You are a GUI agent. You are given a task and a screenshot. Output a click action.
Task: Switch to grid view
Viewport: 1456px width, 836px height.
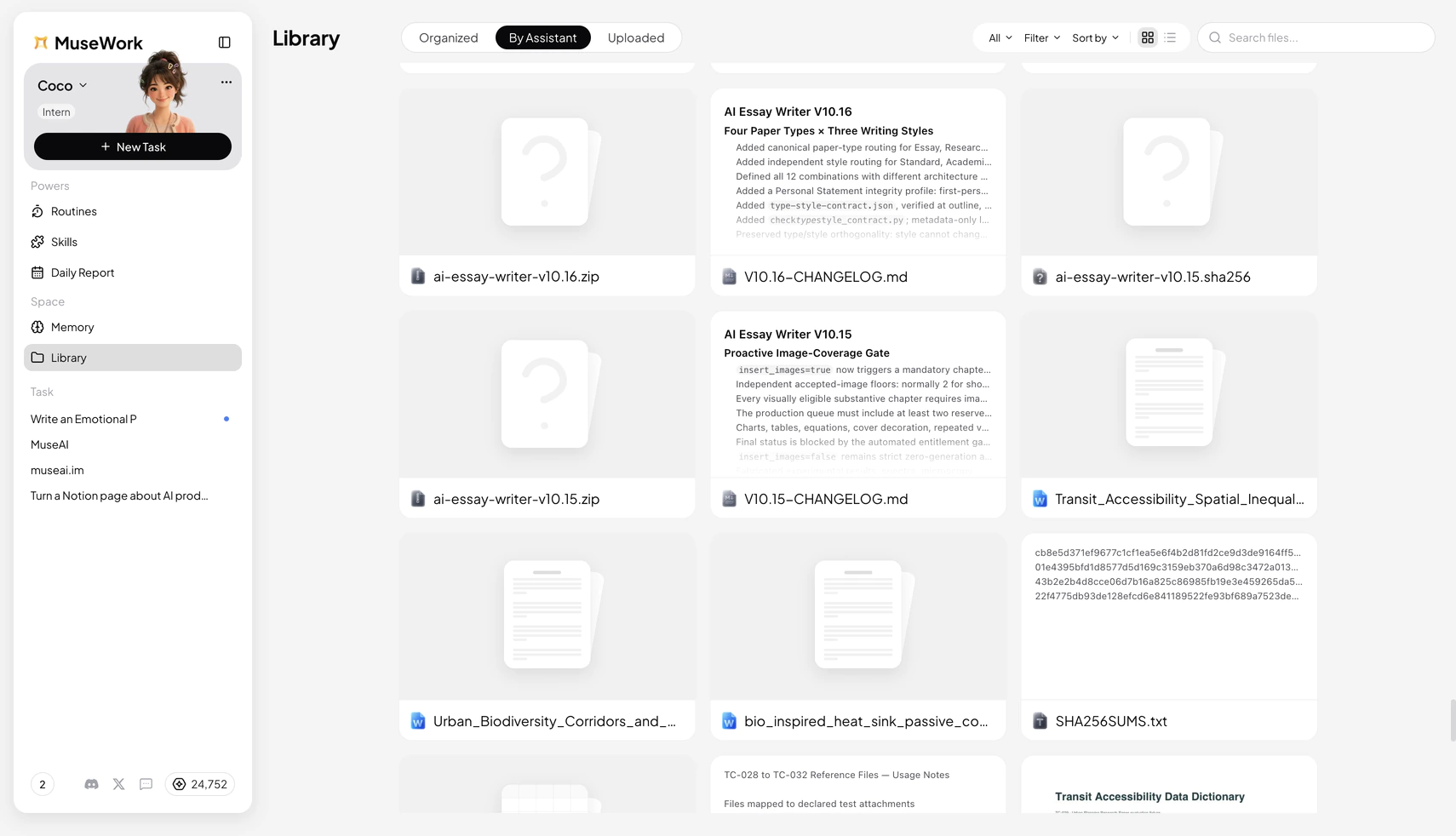point(1148,37)
